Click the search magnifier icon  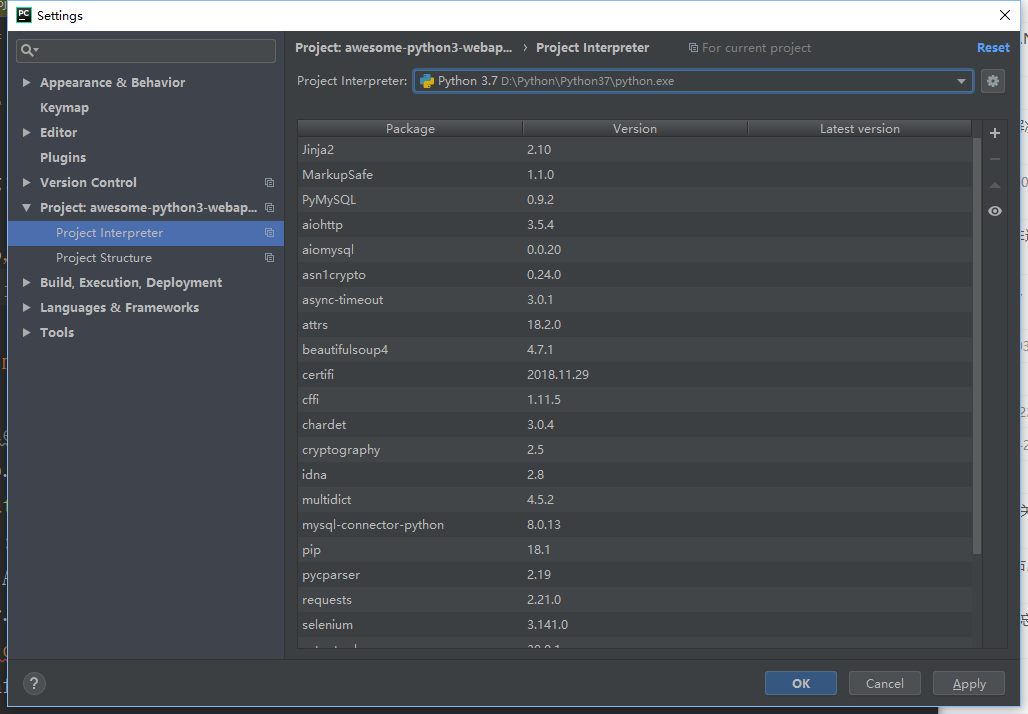(29, 50)
